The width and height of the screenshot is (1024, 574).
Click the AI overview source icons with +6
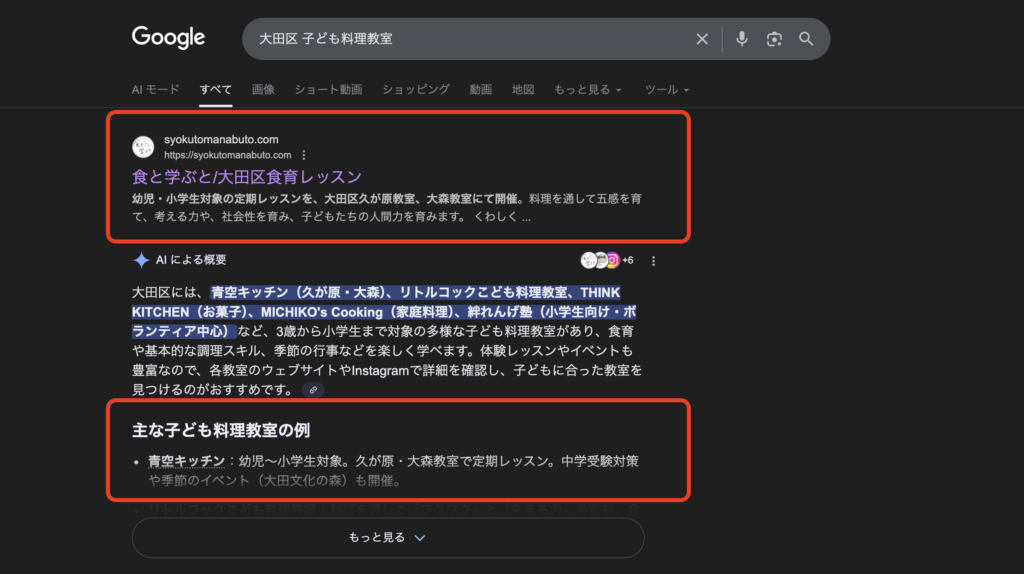point(606,261)
